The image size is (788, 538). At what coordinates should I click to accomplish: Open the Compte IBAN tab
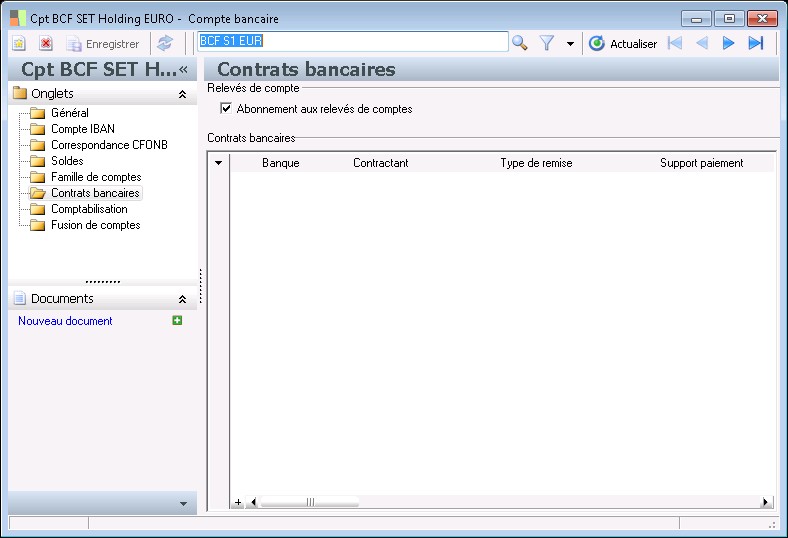click(83, 129)
